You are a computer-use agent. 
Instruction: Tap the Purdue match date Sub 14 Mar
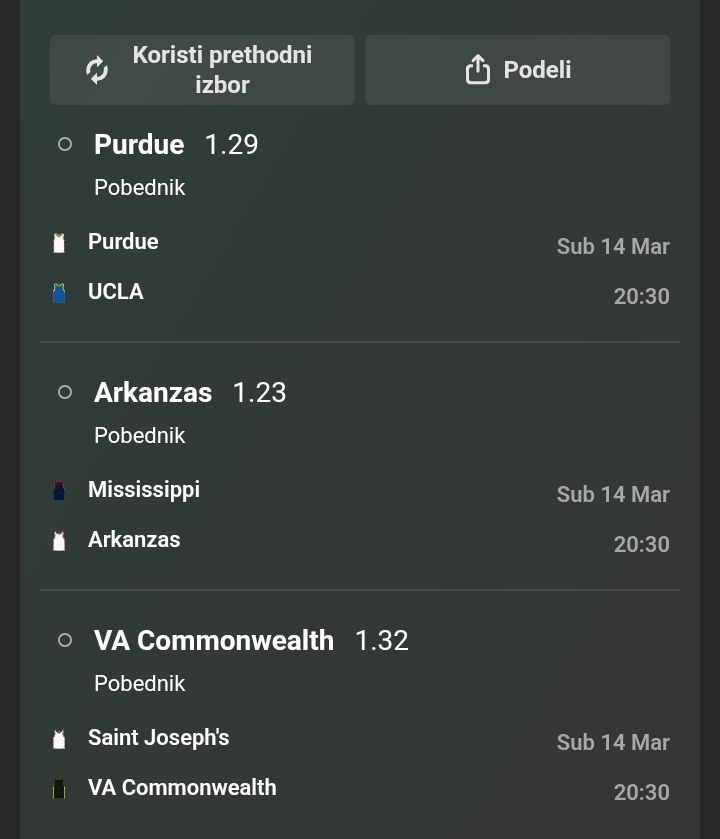point(613,247)
